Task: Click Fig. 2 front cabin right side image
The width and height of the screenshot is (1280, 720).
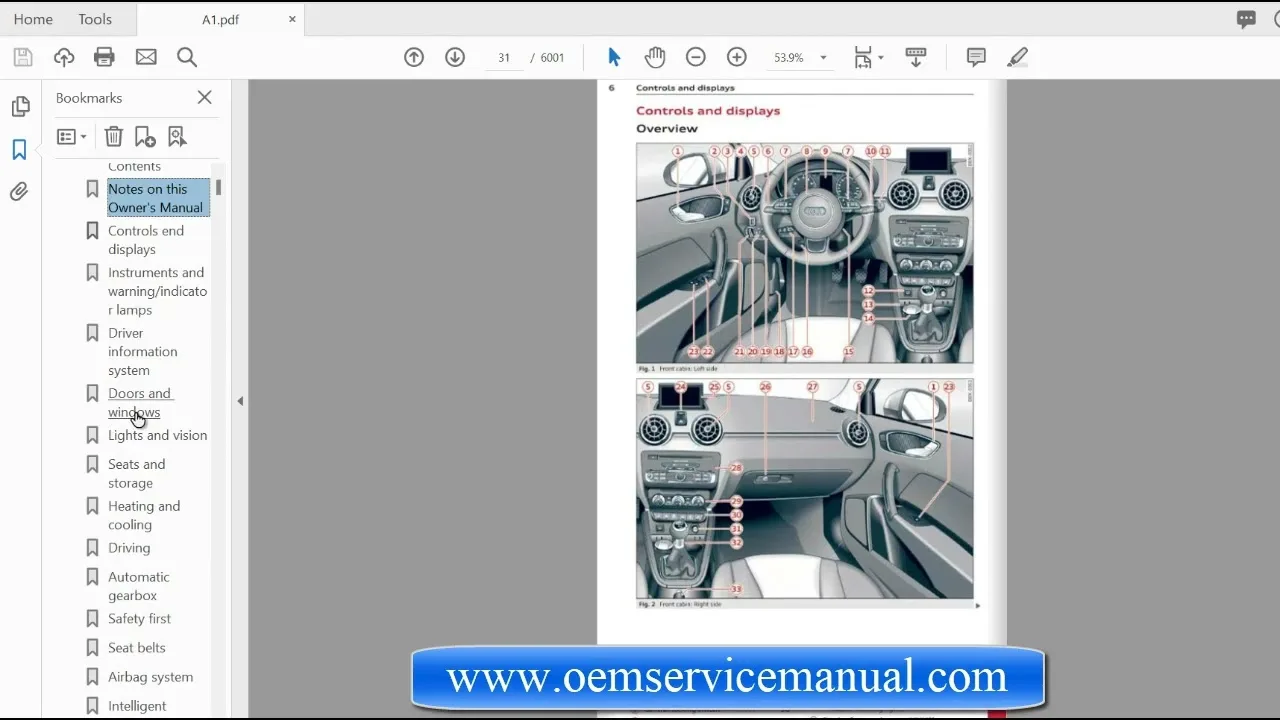Action: pos(804,489)
